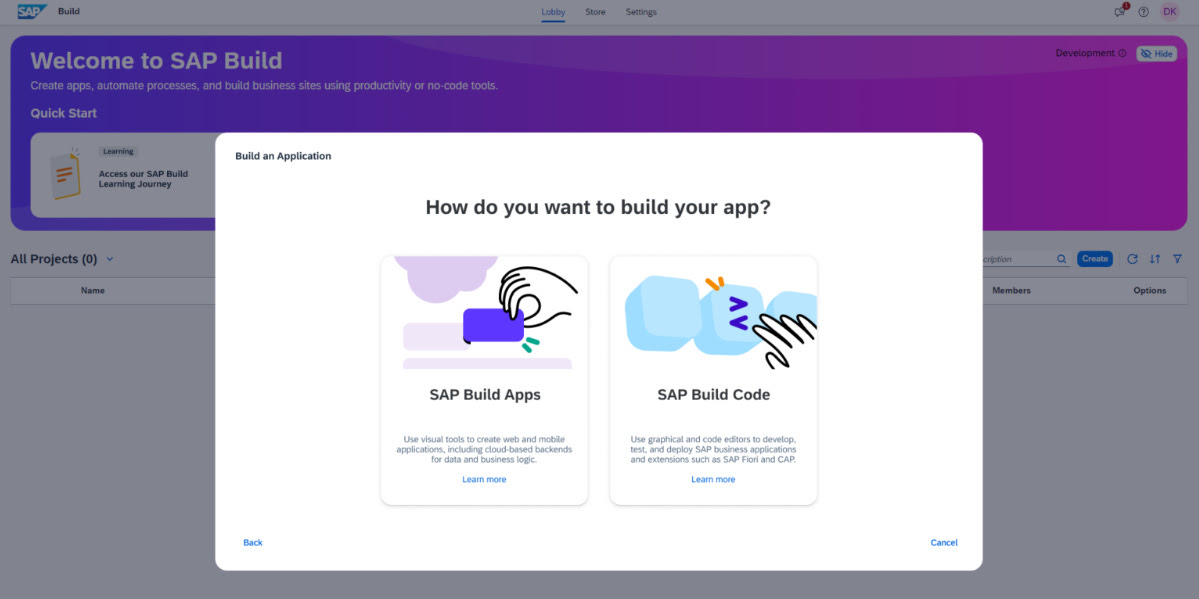This screenshot has height=599, width=1199.
Task: Open the help question mark icon
Action: pos(1143,11)
